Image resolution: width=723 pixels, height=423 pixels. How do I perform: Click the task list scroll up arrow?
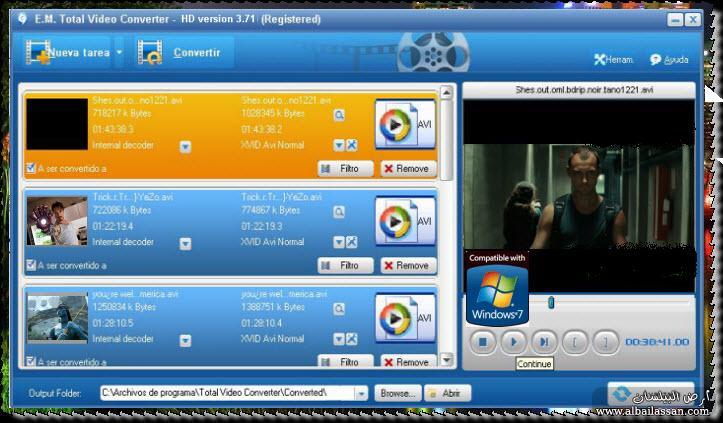point(446,93)
